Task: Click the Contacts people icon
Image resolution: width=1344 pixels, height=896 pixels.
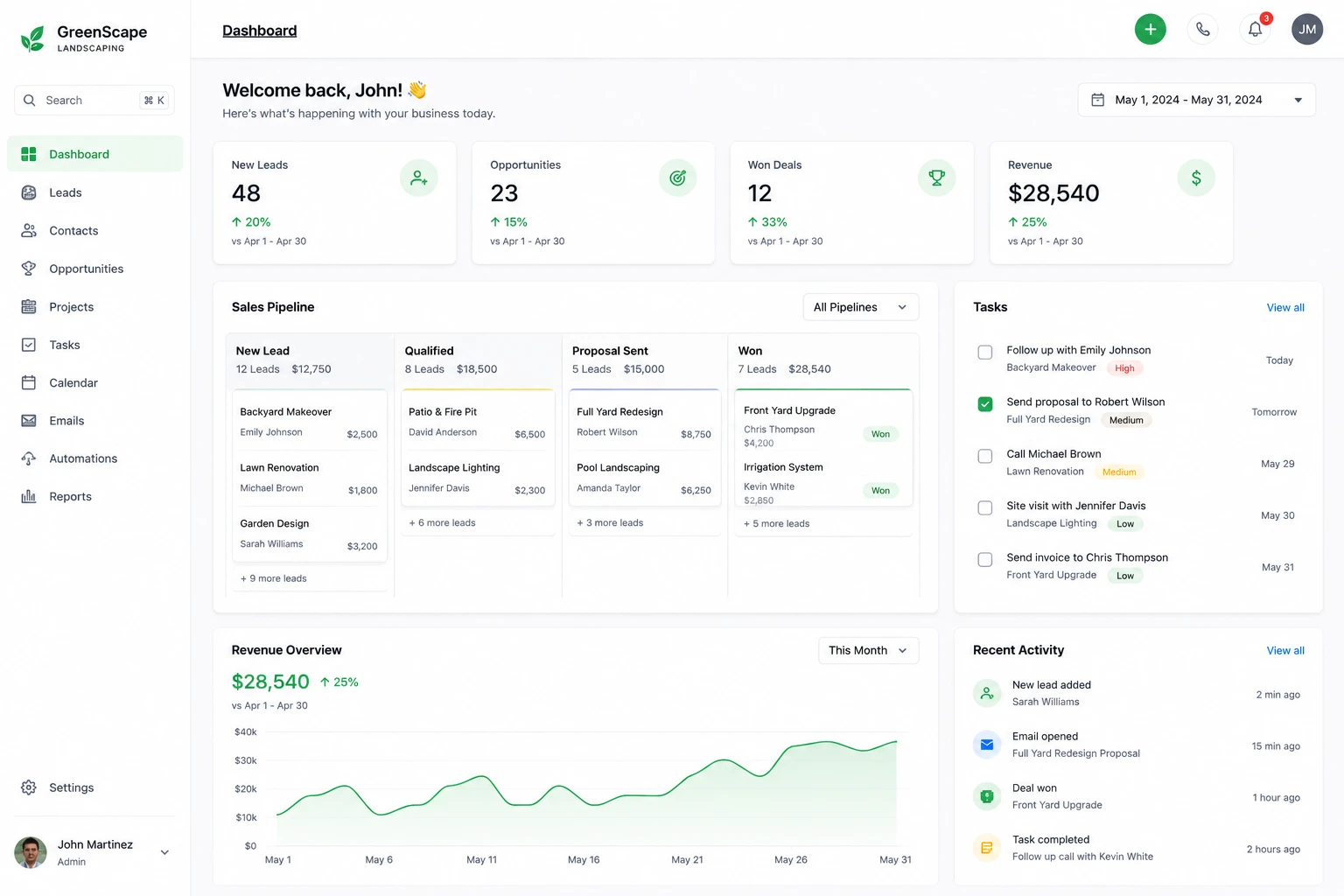Action: 29,230
